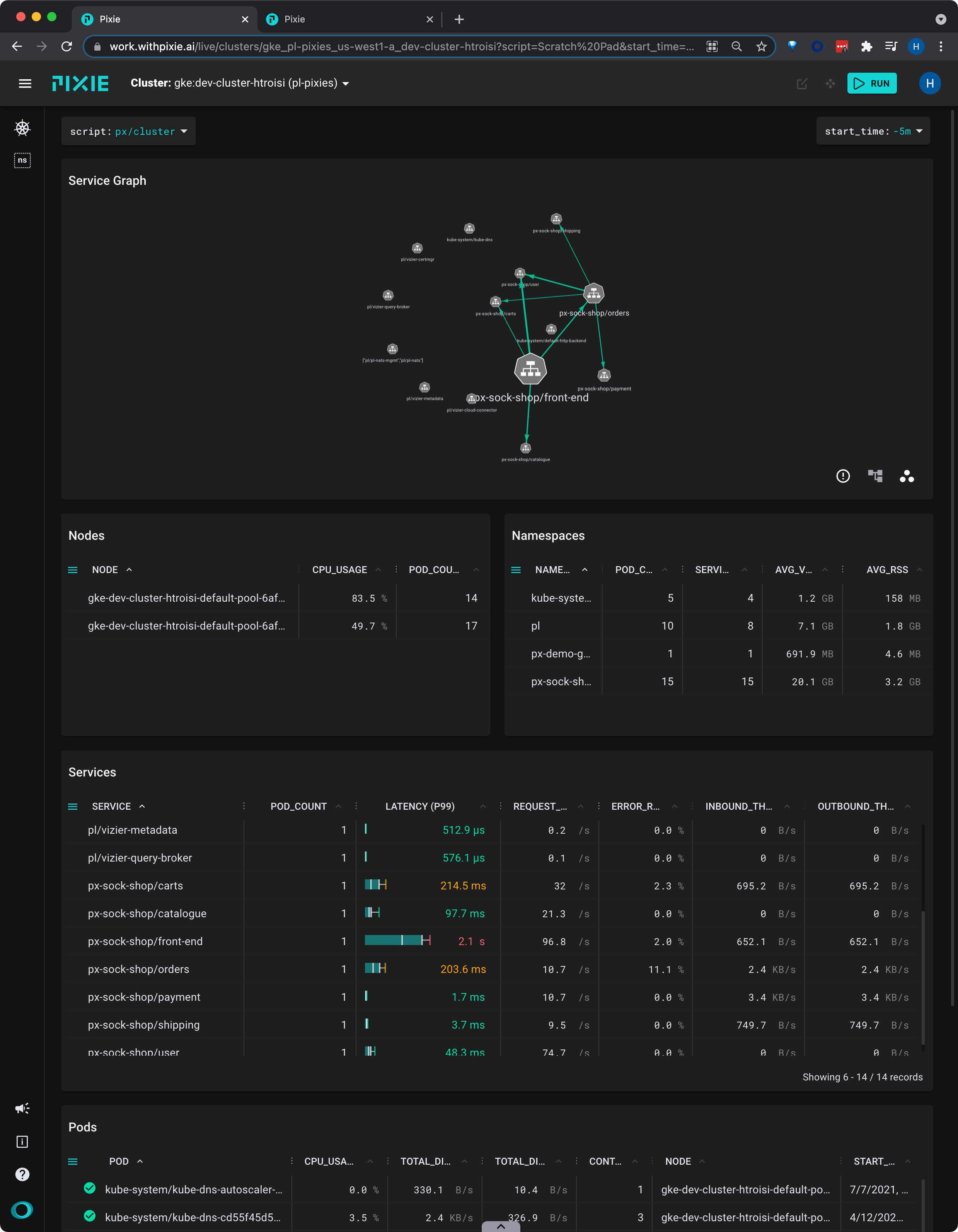The image size is (958, 1232).
Task: Toggle the Nodes table column selector
Action: pos(73,570)
